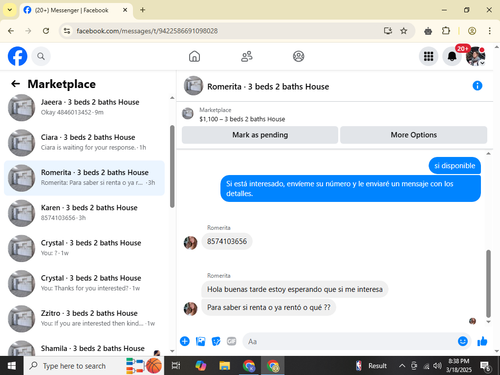Open the Chrome extensions puzzle icon
Viewport: 500px width, 375px height.
click(x=446, y=31)
